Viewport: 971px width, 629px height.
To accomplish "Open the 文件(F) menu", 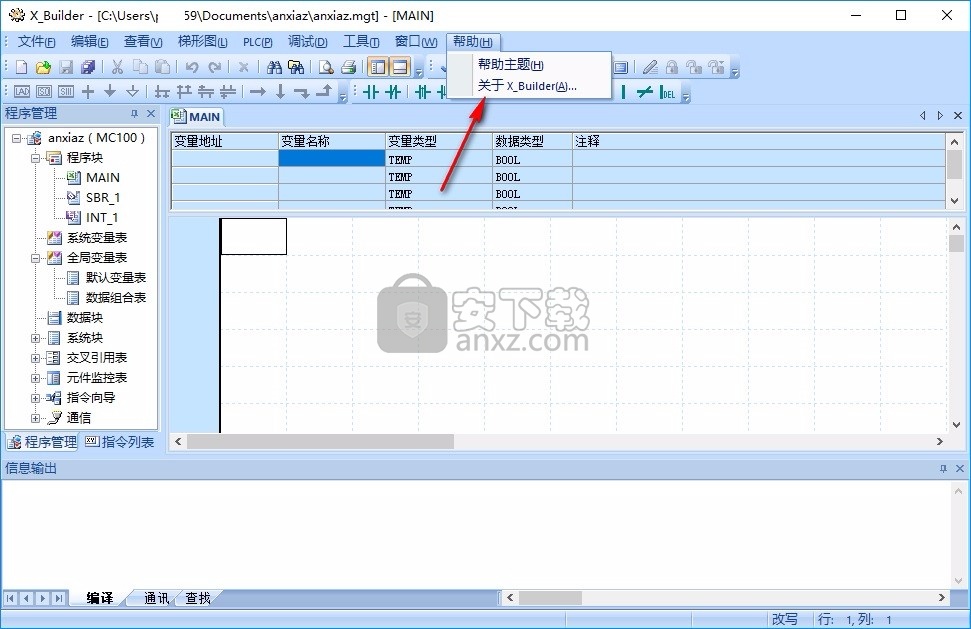I will point(37,41).
